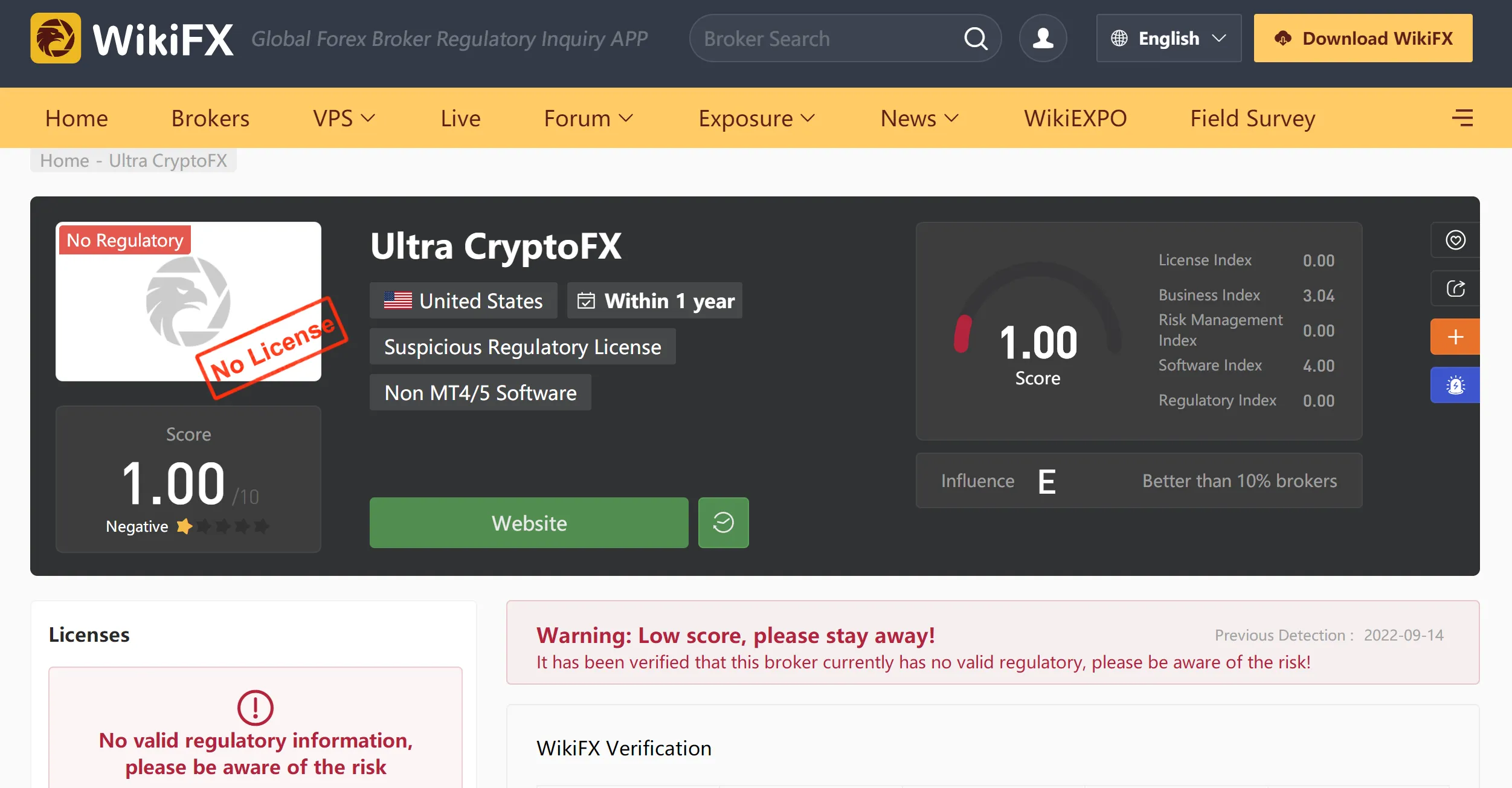Expand the English language dropdown
1512x788 pixels.
pos(1169,38)
